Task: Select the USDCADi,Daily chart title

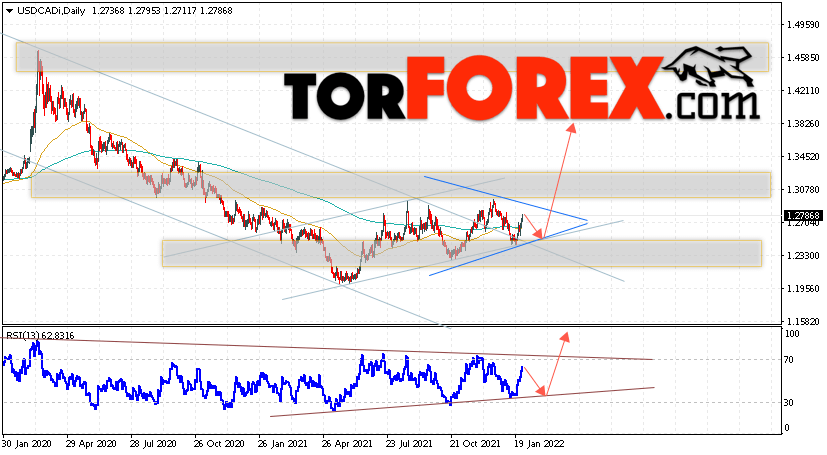Action: (51, 11)
